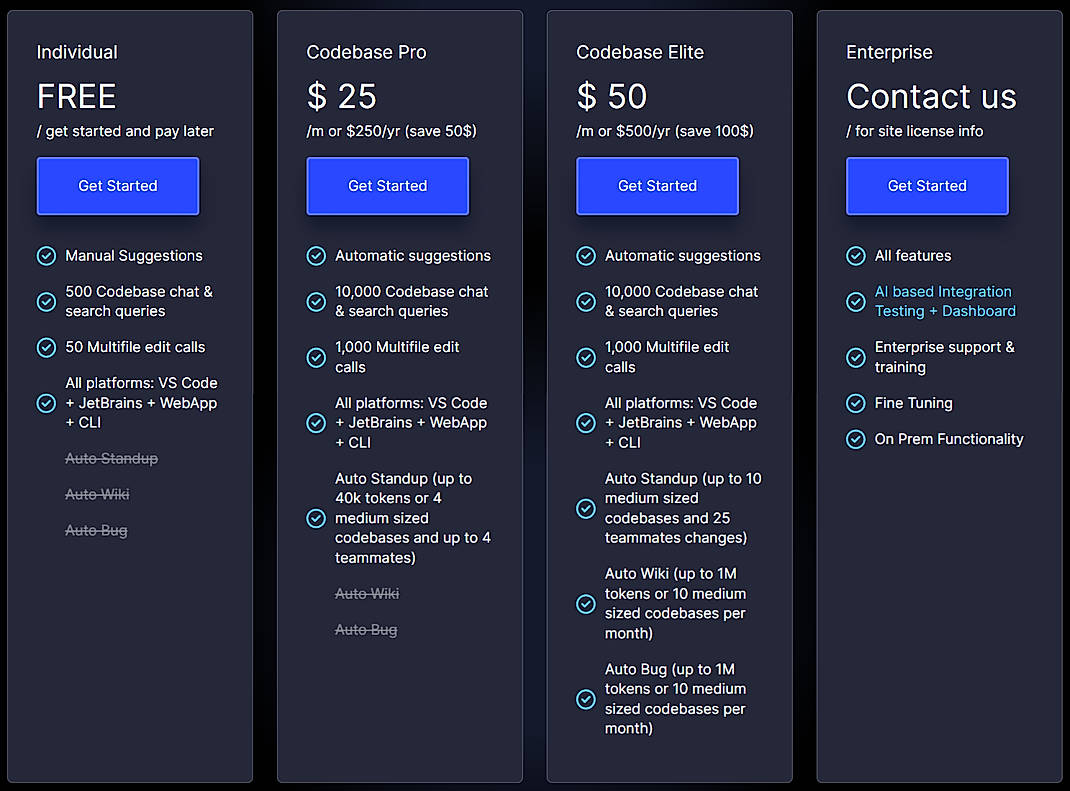Select the checkmark beside Fine Tuning
This screenshot has height=791, width=1070.
point(856,403)
